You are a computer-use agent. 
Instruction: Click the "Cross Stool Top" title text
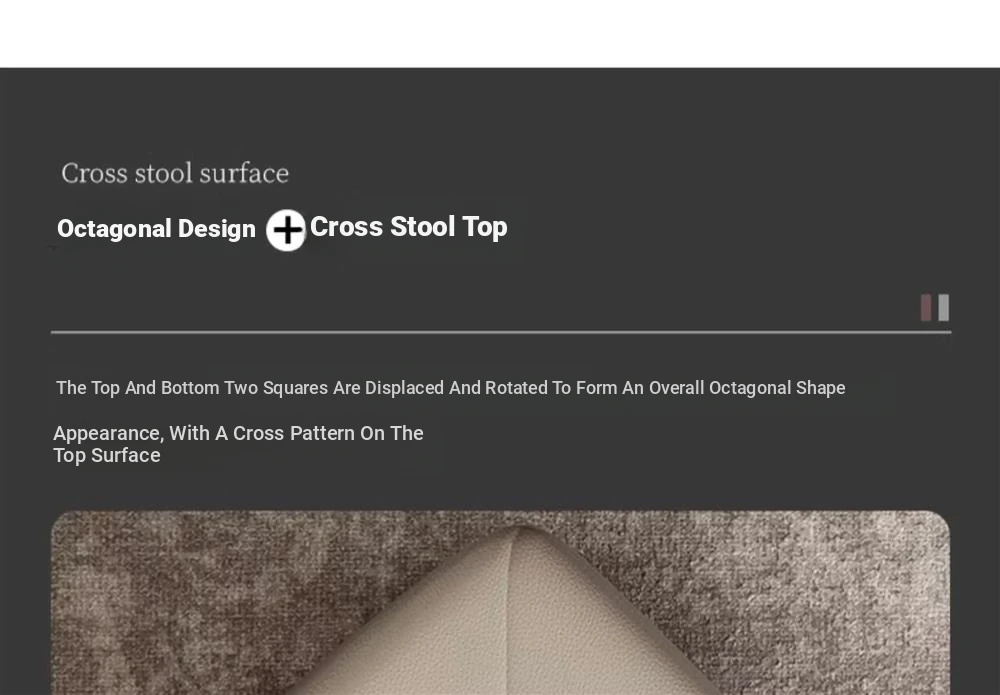(x=408, y=227)
